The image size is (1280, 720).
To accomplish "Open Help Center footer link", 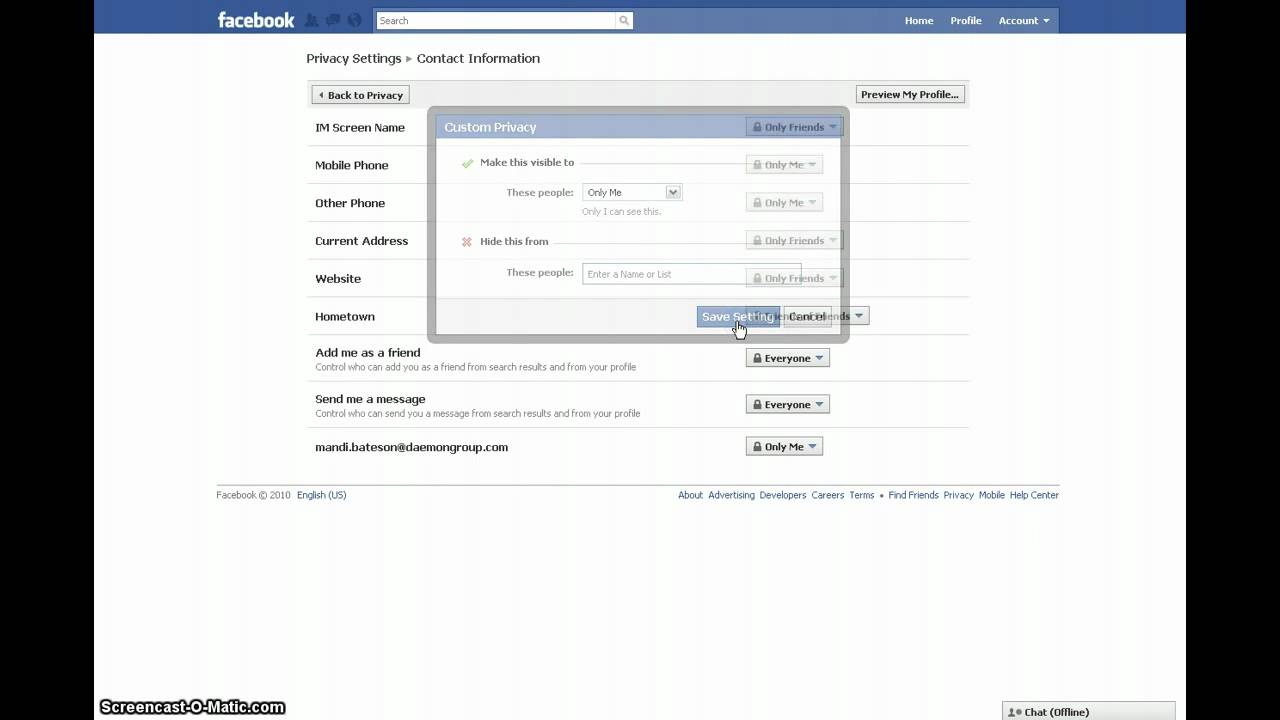I will pyautogui.click(x=1034, y=495).
